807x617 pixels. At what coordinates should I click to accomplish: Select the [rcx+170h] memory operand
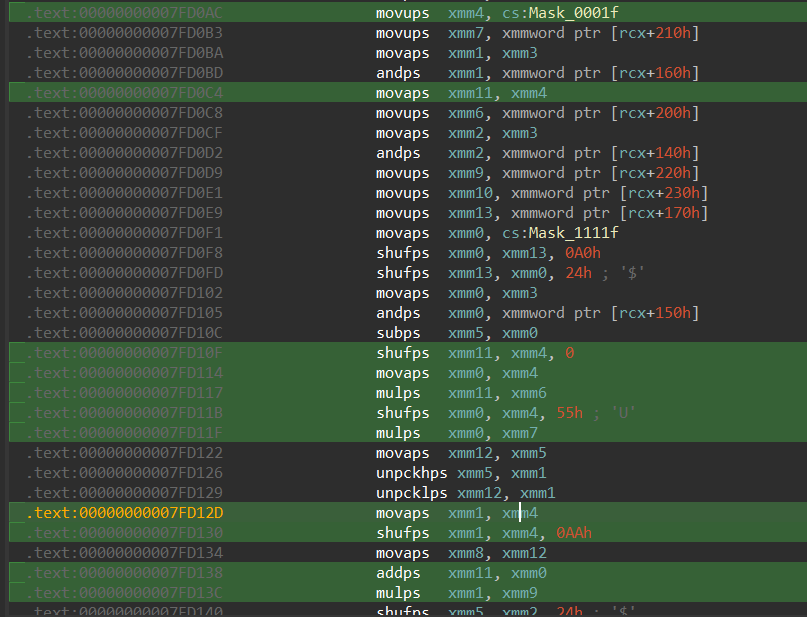pyautogui.click(x=663, y=213)
